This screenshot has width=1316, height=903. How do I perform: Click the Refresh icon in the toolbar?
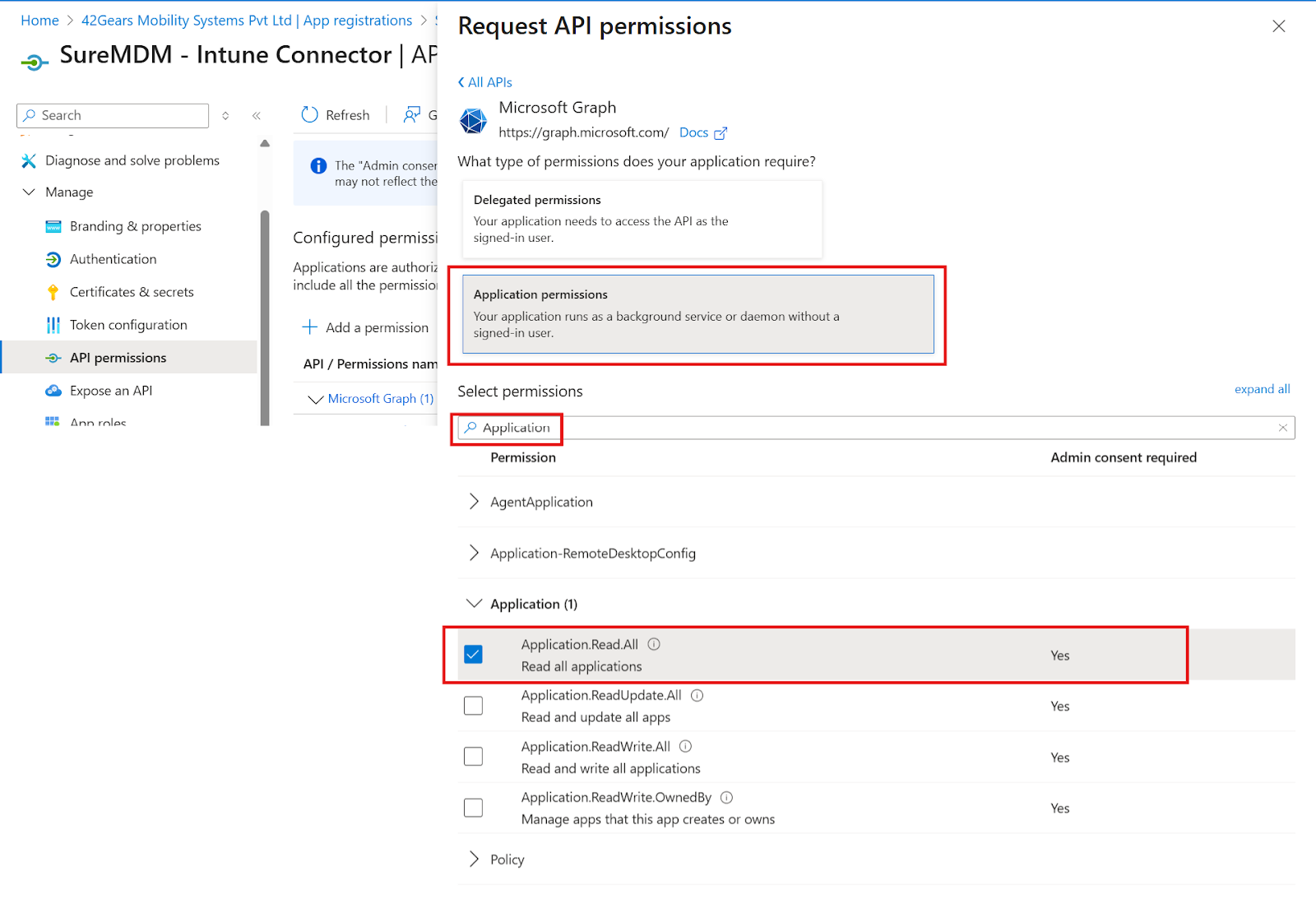coord(310,115)
